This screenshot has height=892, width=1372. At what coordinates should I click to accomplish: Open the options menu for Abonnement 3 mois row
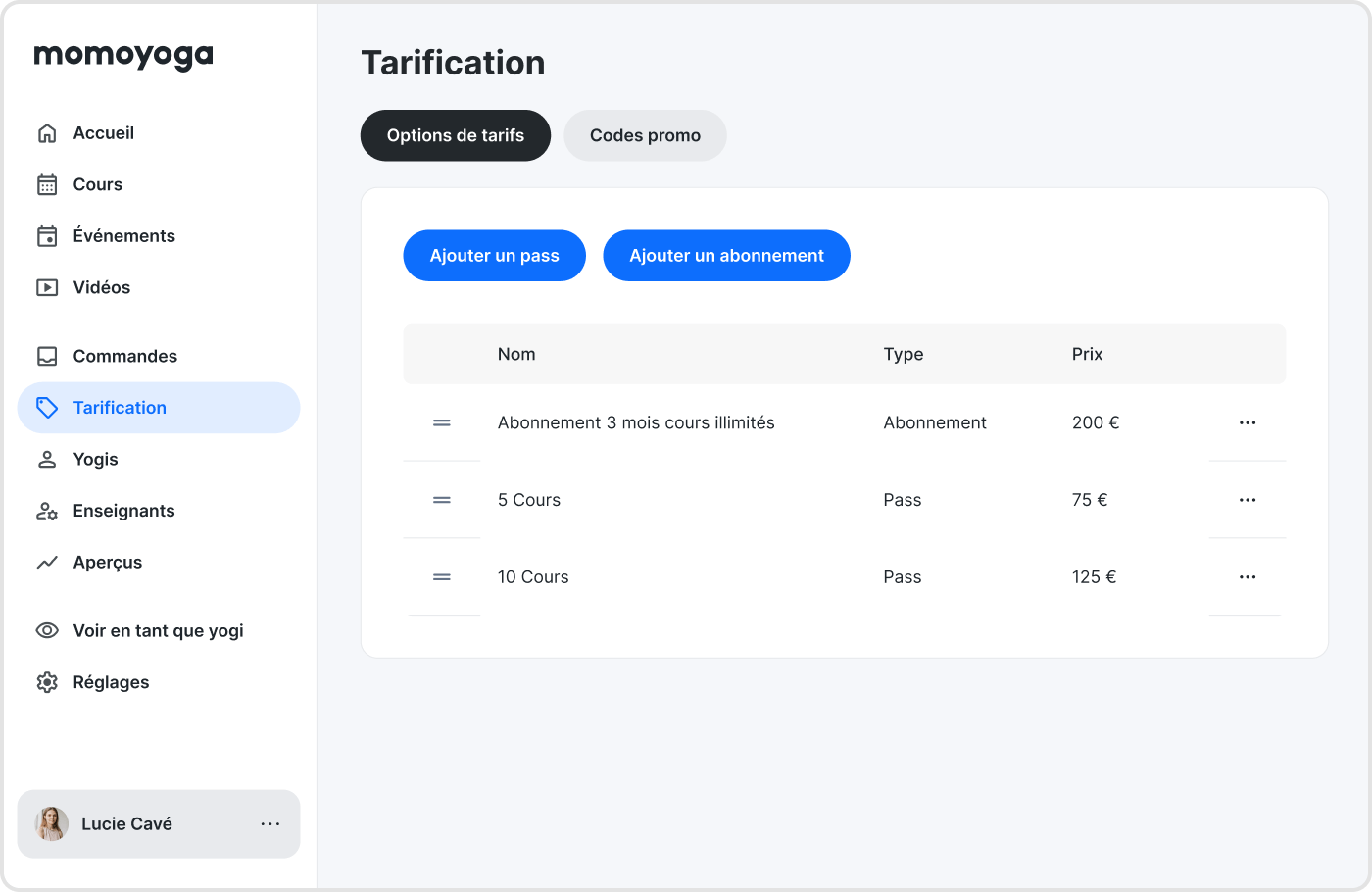pyautogui.click(x=1248, y=422)
